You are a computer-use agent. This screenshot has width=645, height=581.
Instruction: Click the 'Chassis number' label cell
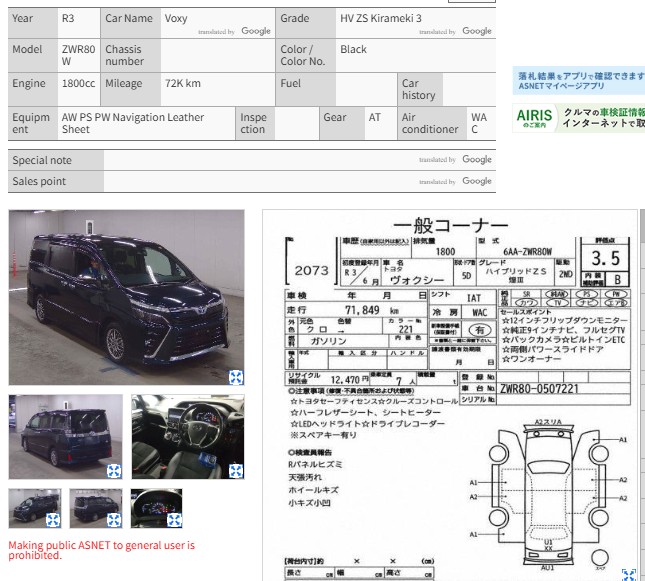tap(131, 55)
